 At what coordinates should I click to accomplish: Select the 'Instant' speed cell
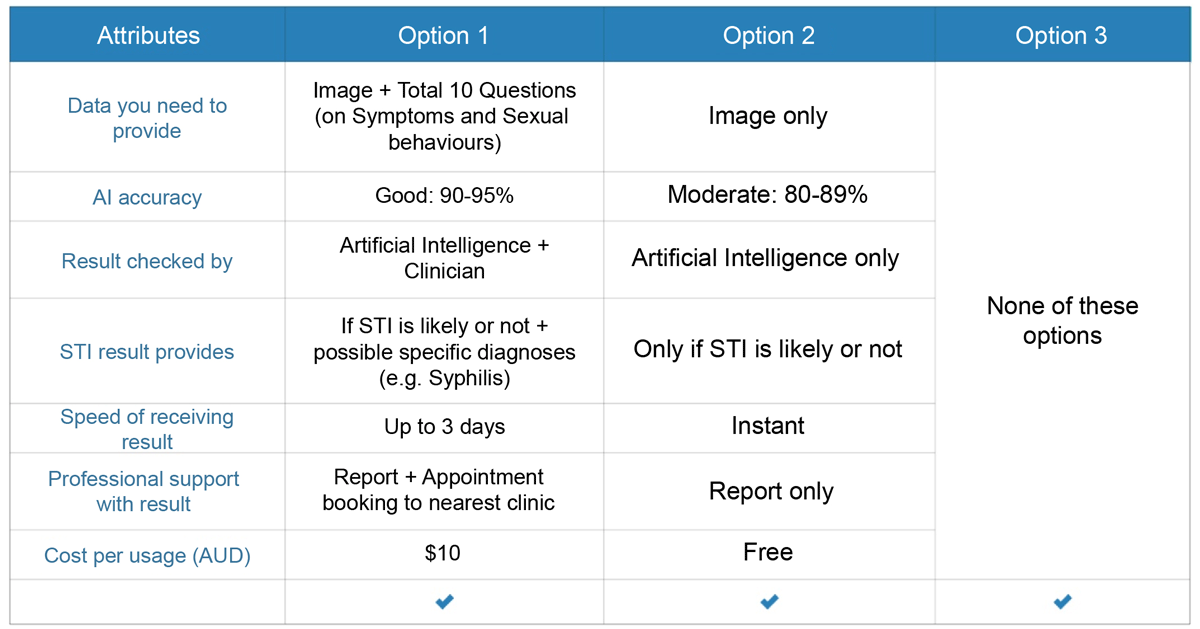pos(769,428)
